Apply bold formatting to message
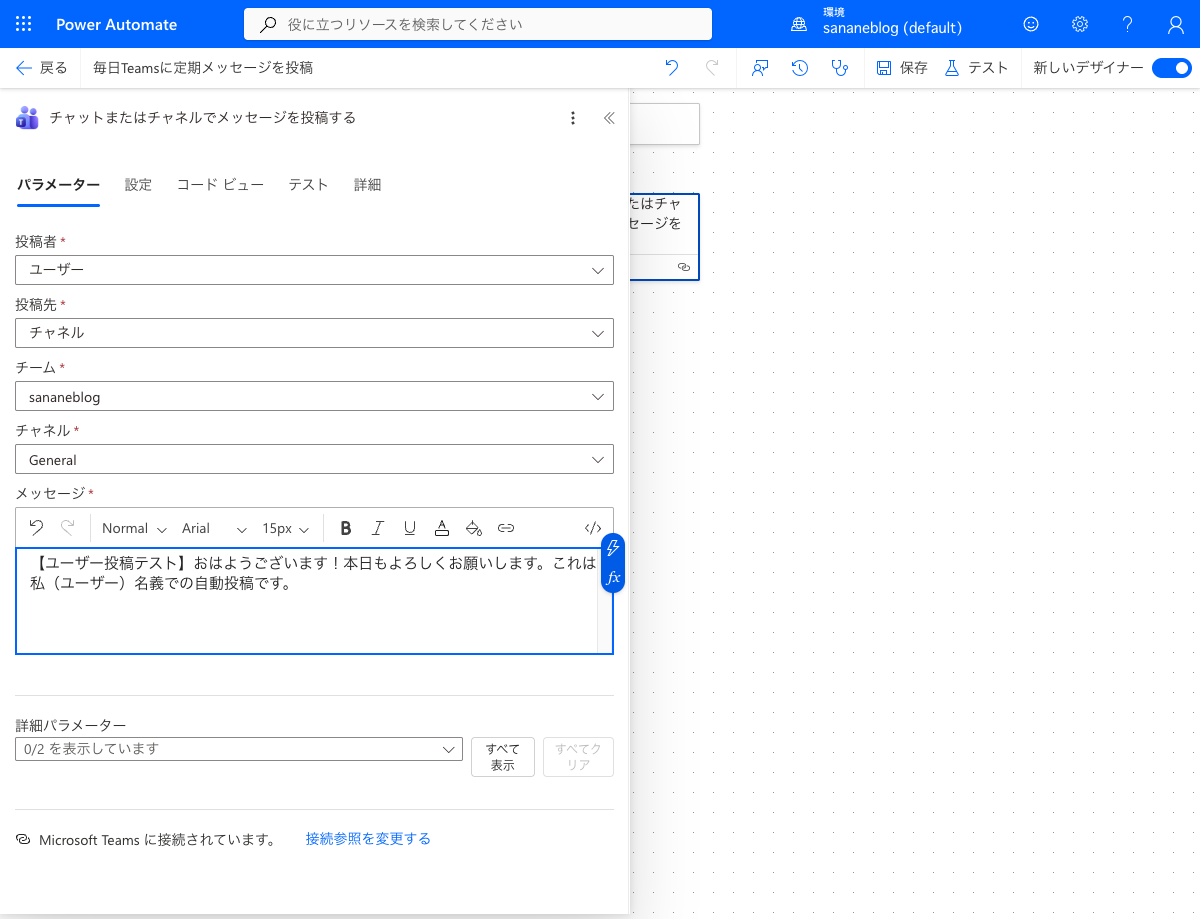This screenshot has width=1200, height=919. point(346,528)
